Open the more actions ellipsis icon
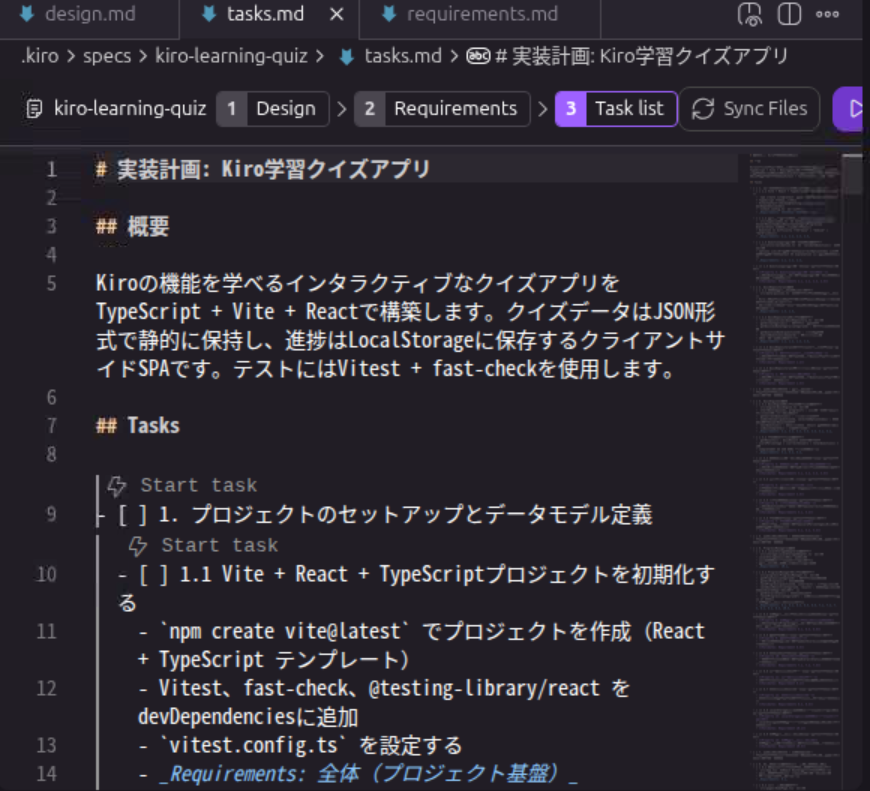Screen dimensions: 870x791 click(x=827, y=14)
